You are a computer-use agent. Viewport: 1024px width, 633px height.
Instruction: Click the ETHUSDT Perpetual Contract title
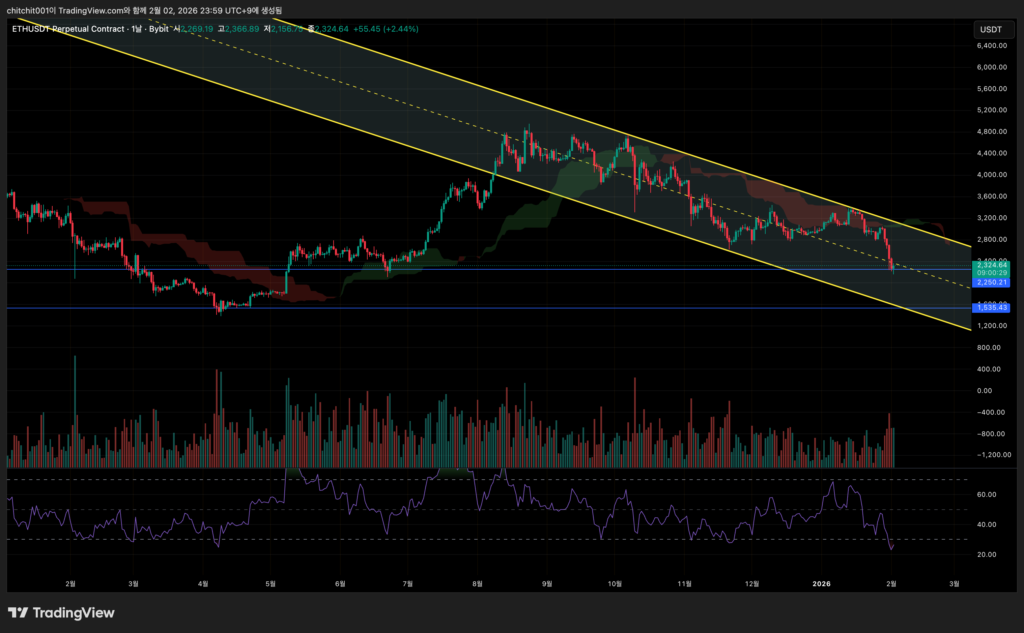coord(68,29)
